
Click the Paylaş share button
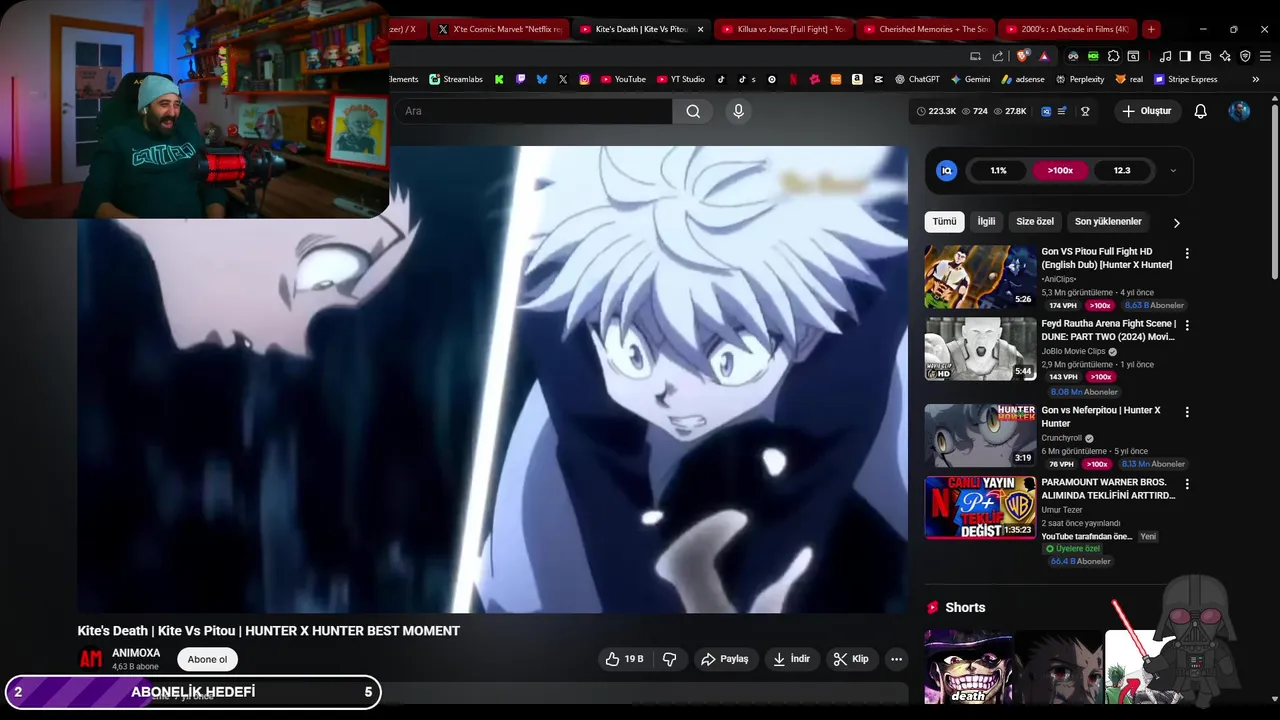(x=725, y=659)
